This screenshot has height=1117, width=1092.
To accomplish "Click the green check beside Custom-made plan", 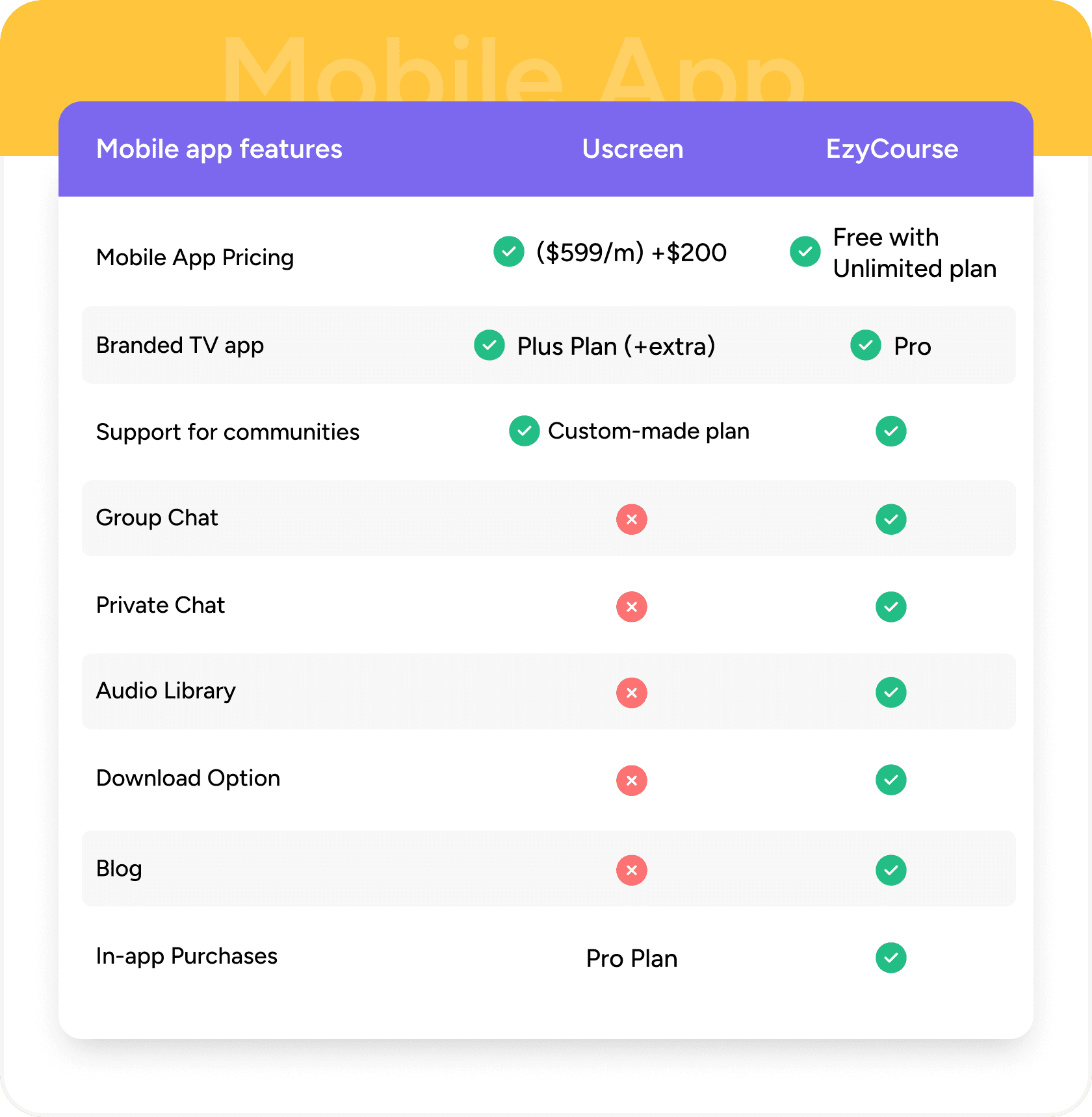I will click(525, 431).
